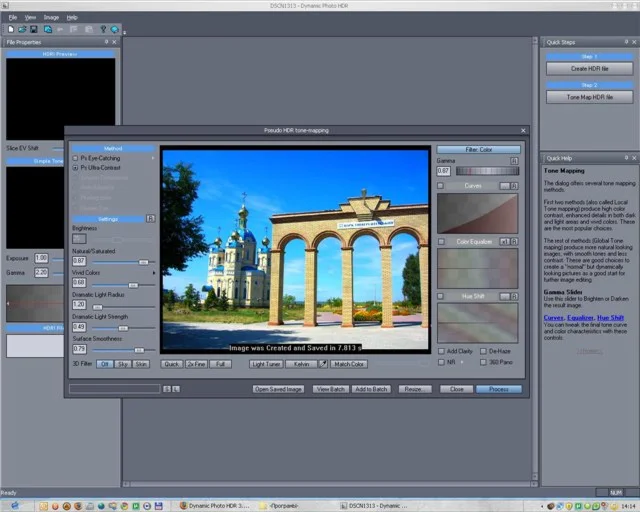Click the R reset icon beside Curves
This screenshot has height=512, width=640.
click(514, 186)
